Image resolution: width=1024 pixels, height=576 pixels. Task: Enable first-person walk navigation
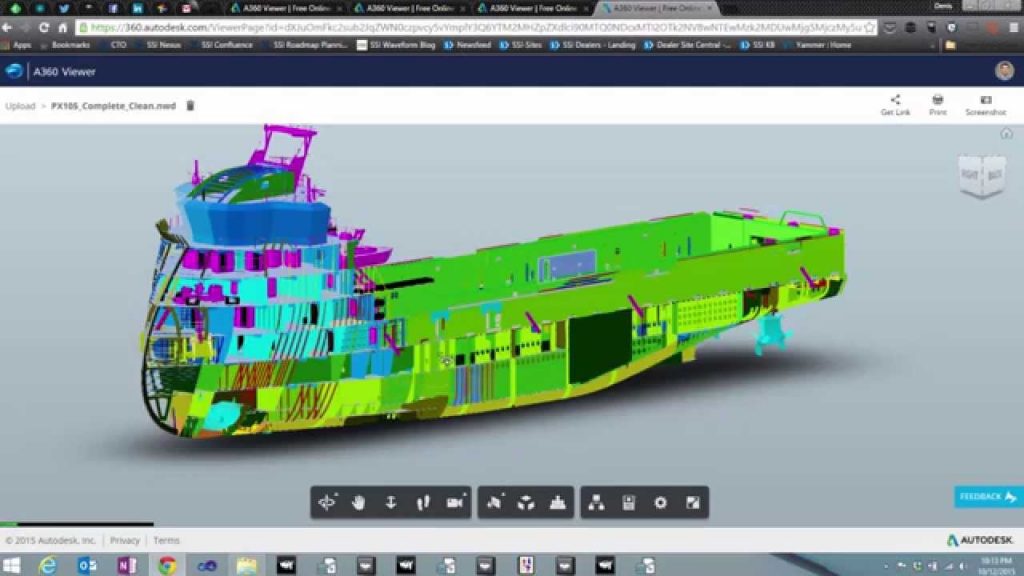coord(423,503)
